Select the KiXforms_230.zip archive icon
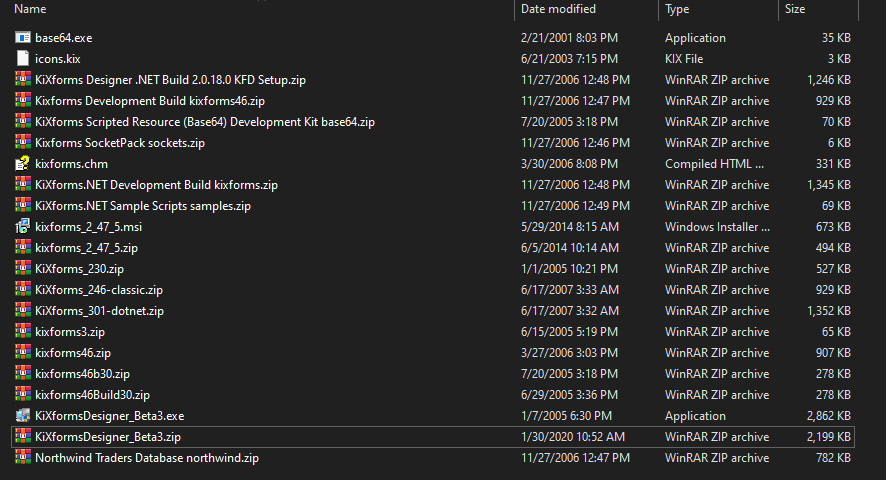This screenshot has width=886, height=480. [23, 269]
